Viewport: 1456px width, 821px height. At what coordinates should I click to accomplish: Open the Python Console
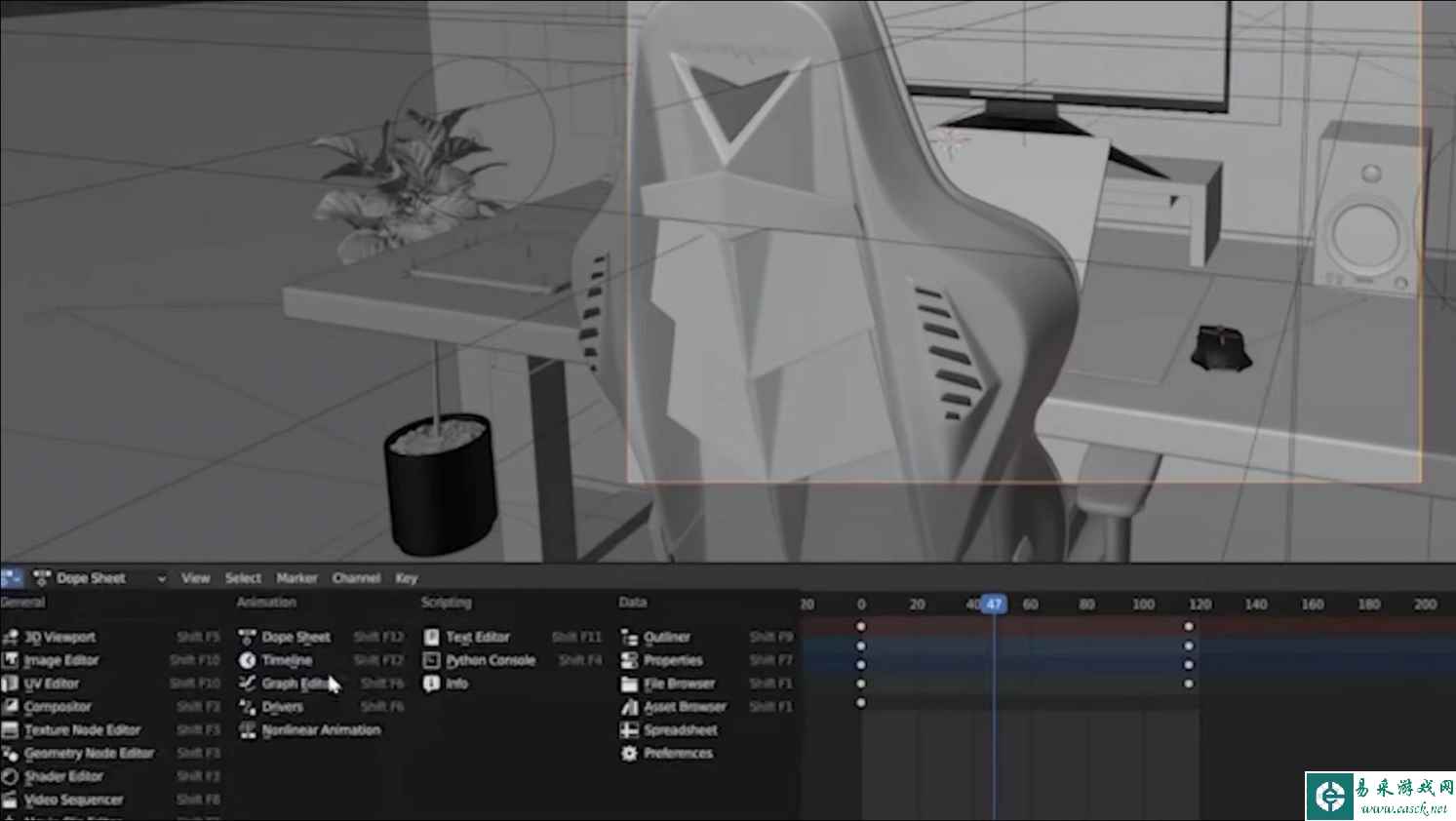490,661
